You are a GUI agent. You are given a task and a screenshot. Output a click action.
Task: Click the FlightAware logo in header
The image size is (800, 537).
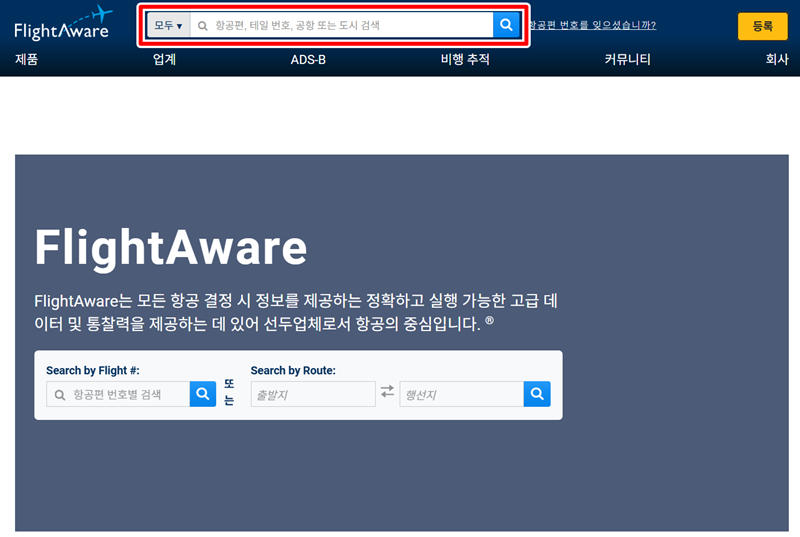[x=63, y=23]
